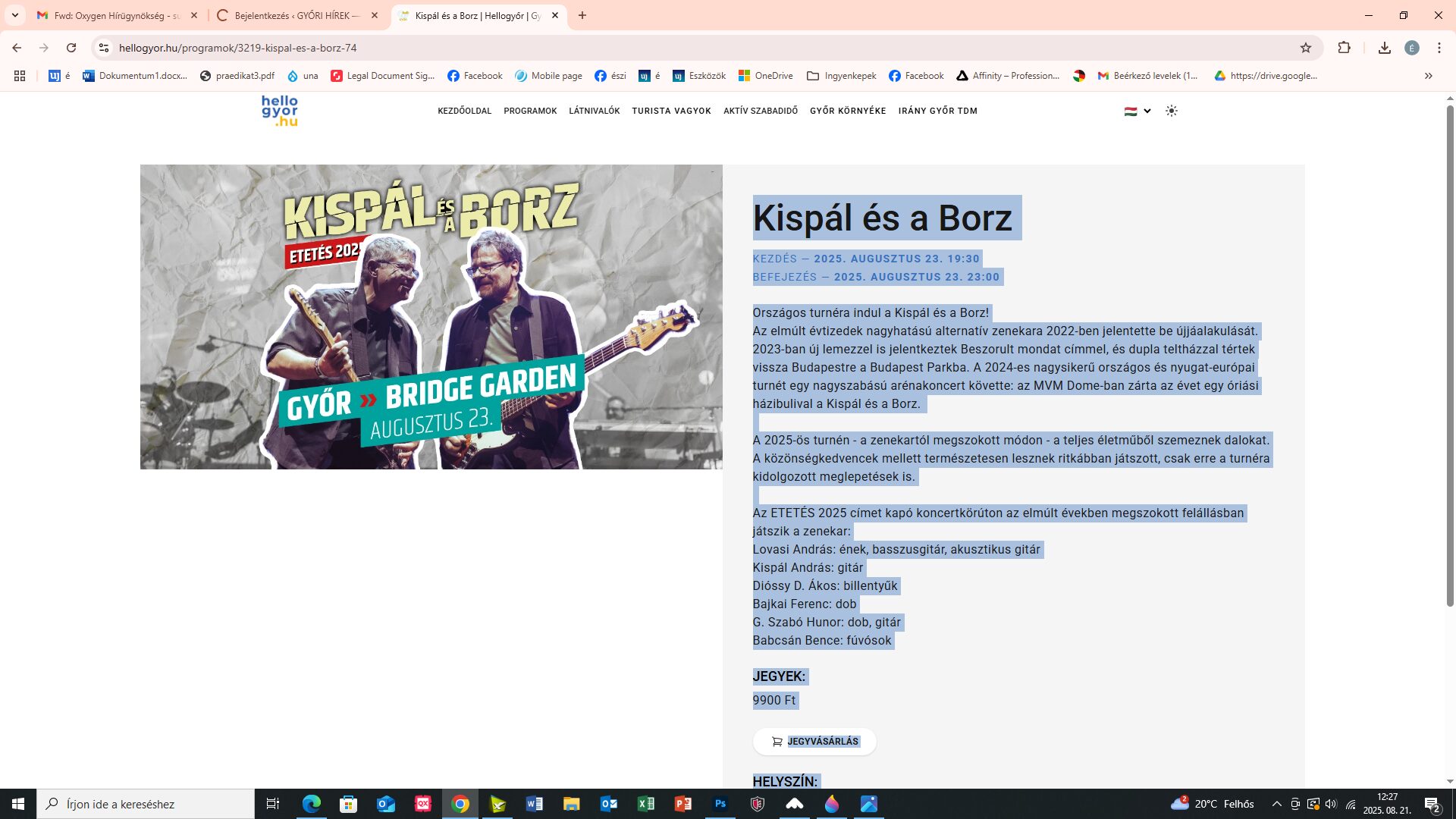Open Microsoft Edge from the taskbar
This screenshot has height=819, width=1456.
[x=312, y=804]
